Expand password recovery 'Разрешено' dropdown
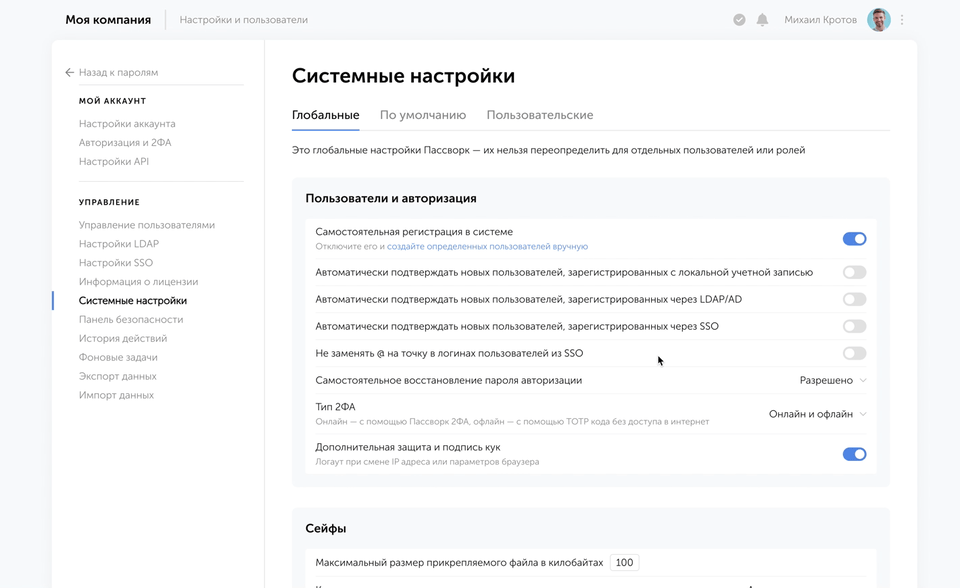The image size is (960, 588). coord(833,381)
